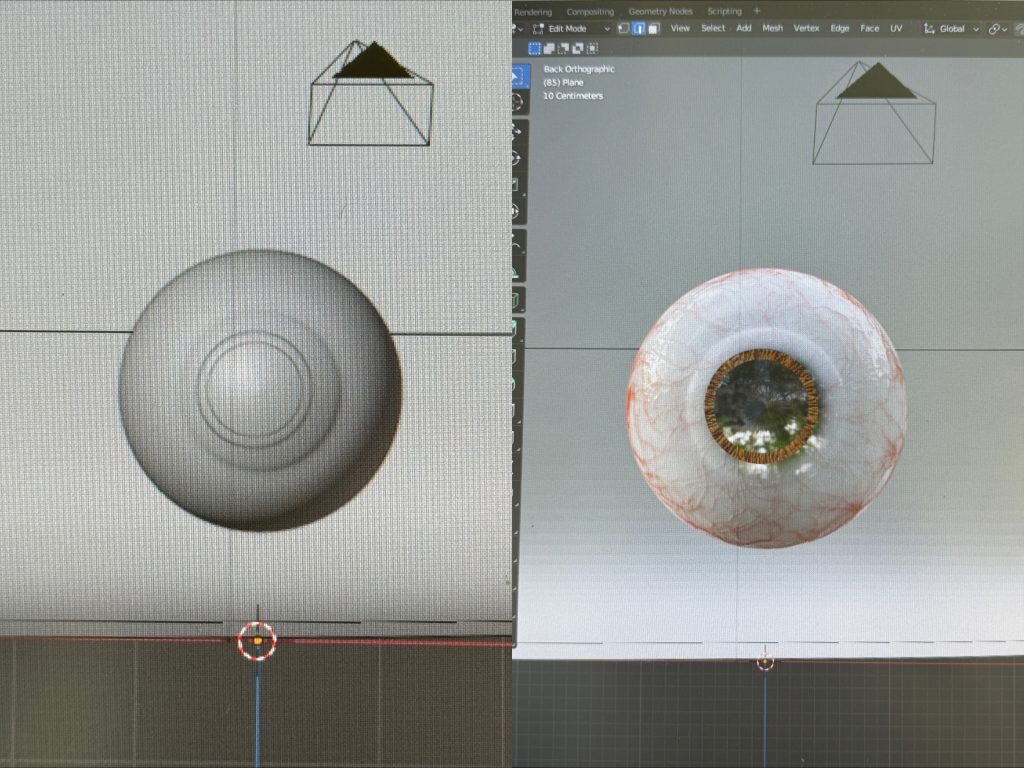Image resolution: width=1024 pixels, height=768 pixels.
Task: Choose the Move tool in toolbar
Action: 518,131
